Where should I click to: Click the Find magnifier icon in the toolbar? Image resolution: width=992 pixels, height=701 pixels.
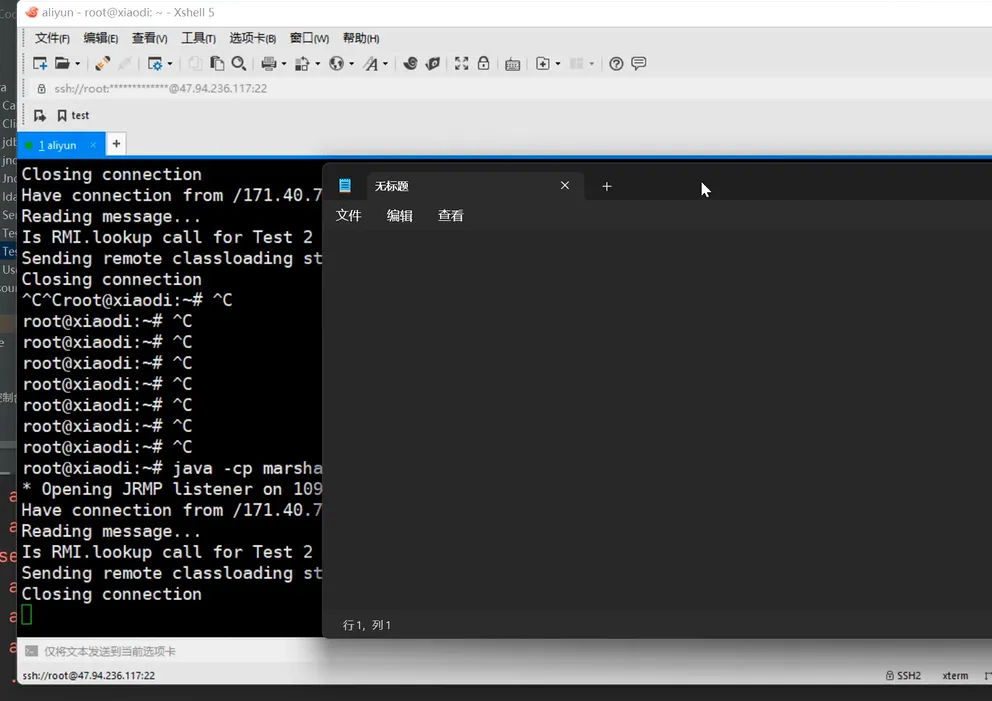tap(239, 63)
